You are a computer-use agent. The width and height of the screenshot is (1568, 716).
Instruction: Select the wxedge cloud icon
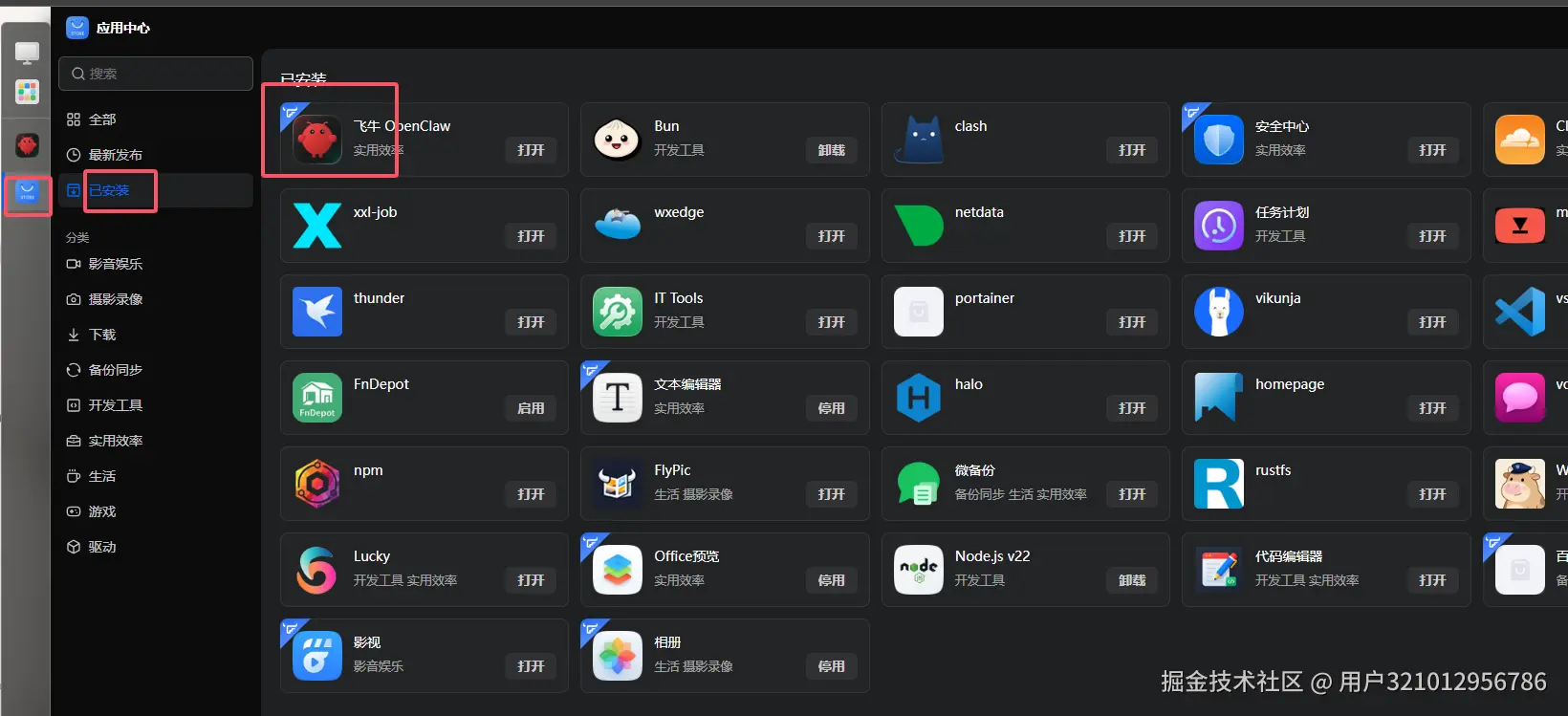pyautogui.click(x=617, y=226)
